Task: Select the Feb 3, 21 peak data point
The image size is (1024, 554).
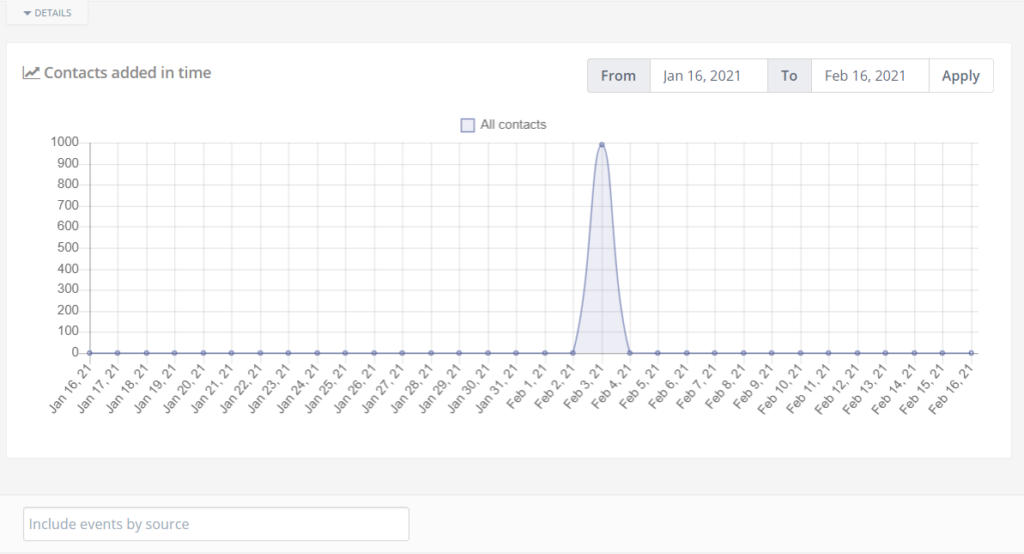Action: pyautogui.click(x=601, y=145)
